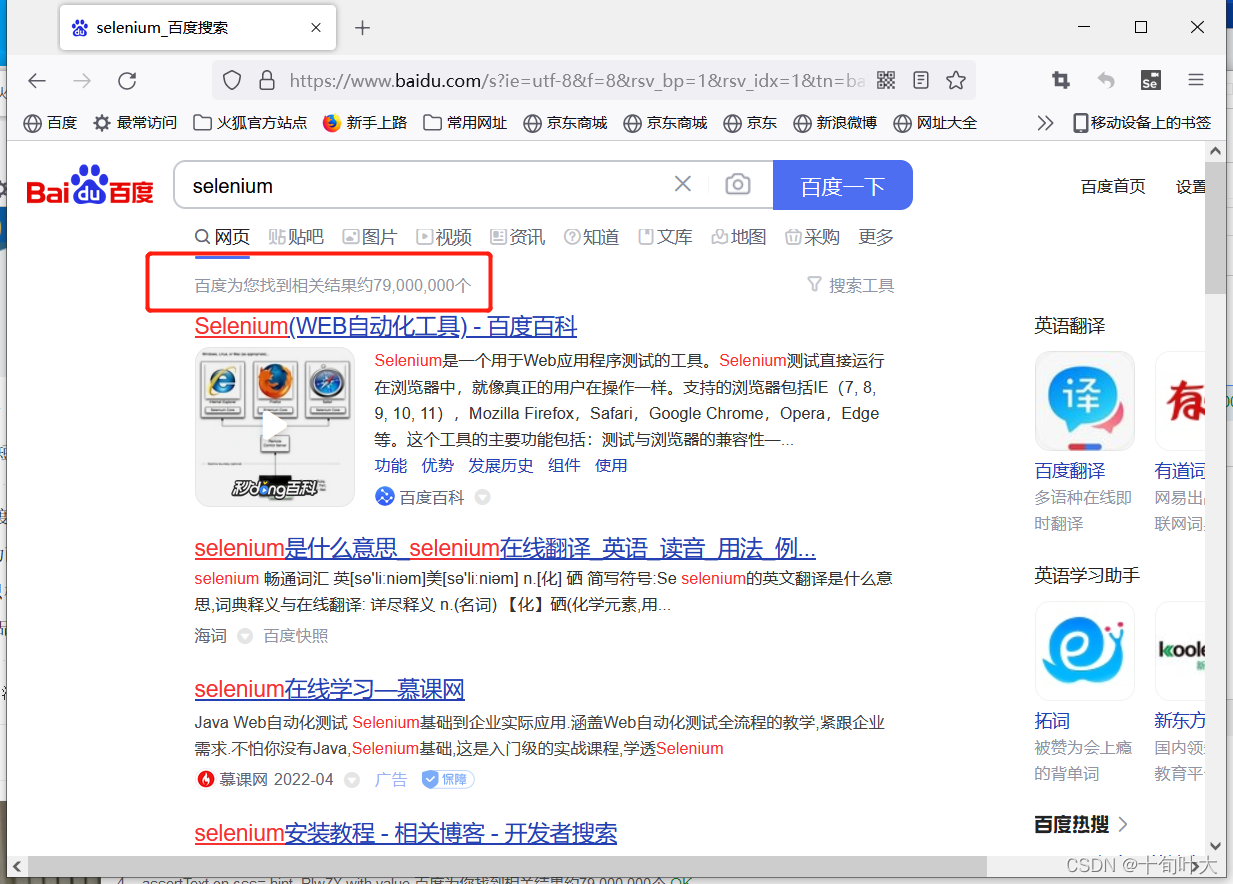Click the 广告 label on 慕课网 result
The image size is (1233, 884).
391,779
